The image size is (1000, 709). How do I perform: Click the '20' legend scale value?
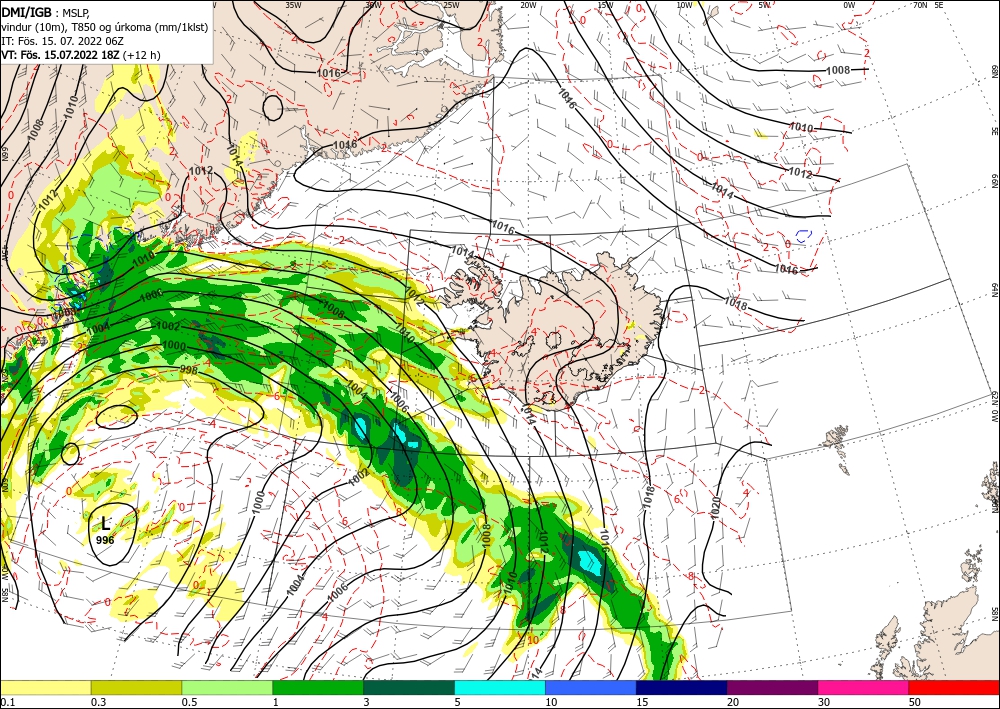(733, 702)
